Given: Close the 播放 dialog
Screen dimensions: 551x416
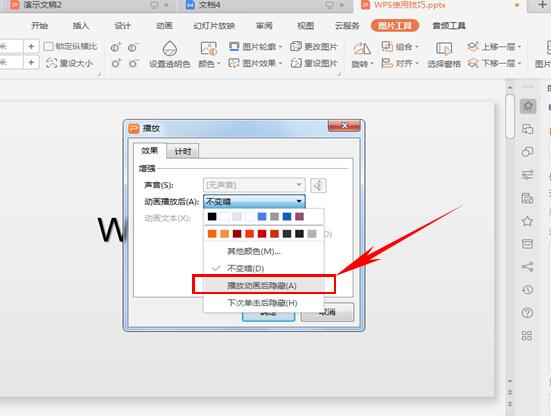Looking at the screenshot, I should pos(344,125).
